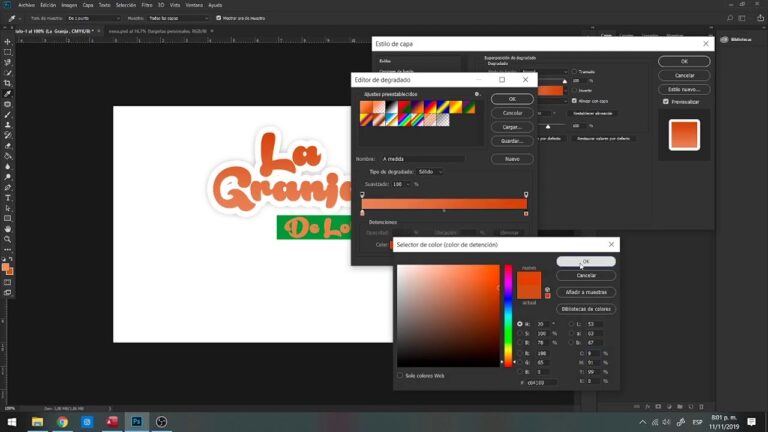
Task: Click the rainbow hue slider bar
Action: click(x=508, y=315)
